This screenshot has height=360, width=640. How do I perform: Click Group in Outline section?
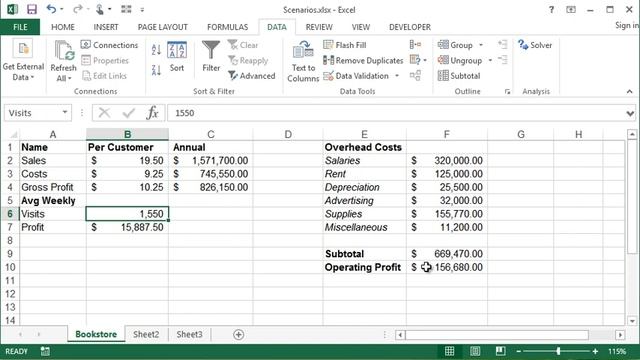[x=455, y=45]
